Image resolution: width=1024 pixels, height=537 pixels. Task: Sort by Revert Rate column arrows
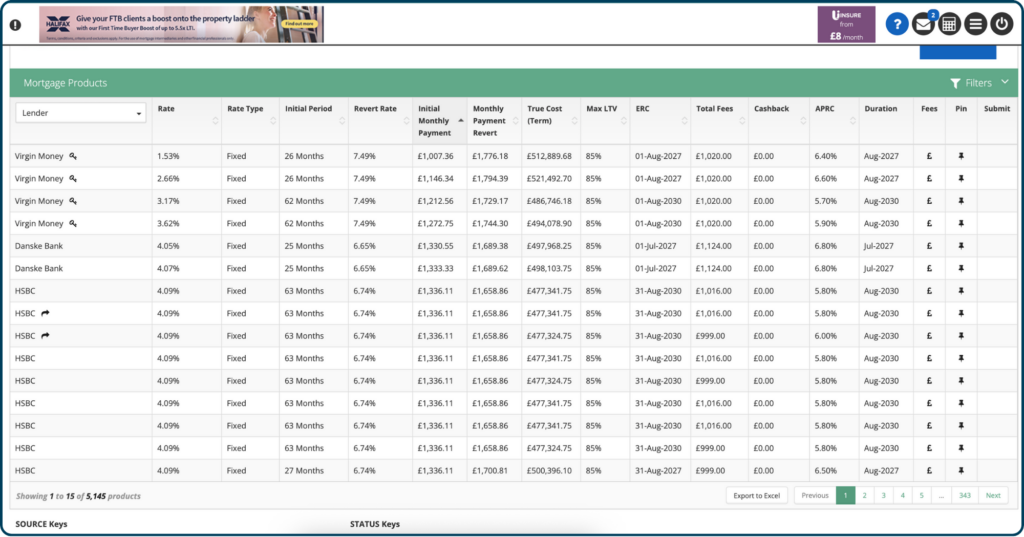(x=406, y=121)
